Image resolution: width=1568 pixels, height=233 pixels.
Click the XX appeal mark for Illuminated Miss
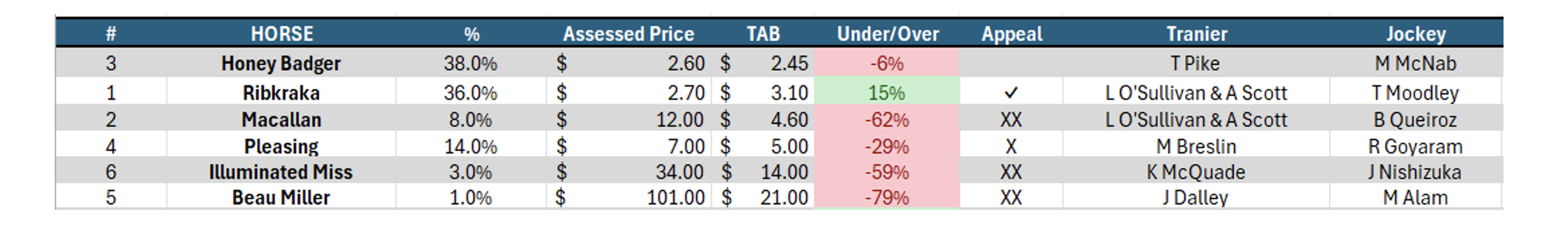(1011, 172)
